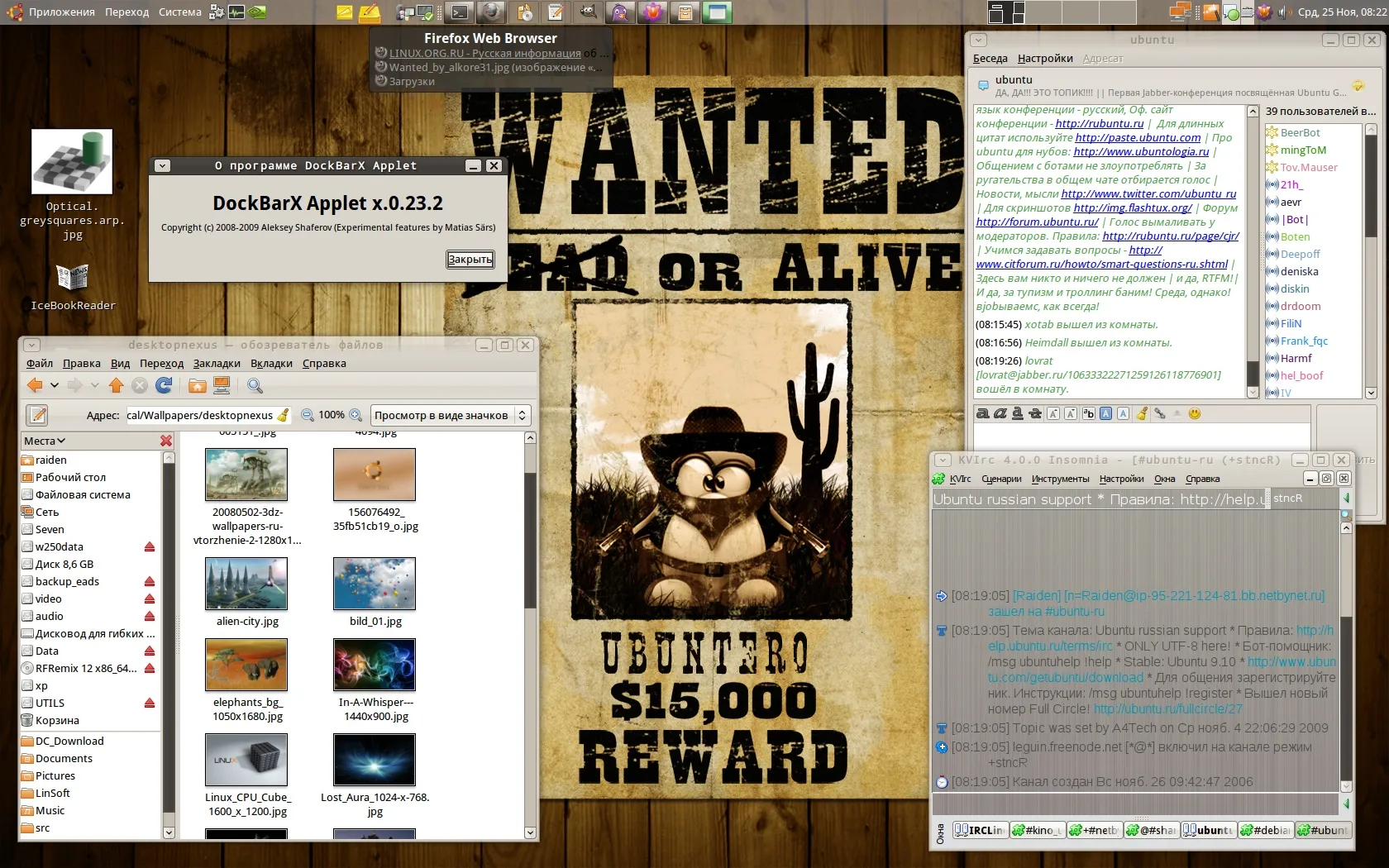Select user mingToM in participants list
The height and width of the screenshot is (868, 1389).
1303,150
